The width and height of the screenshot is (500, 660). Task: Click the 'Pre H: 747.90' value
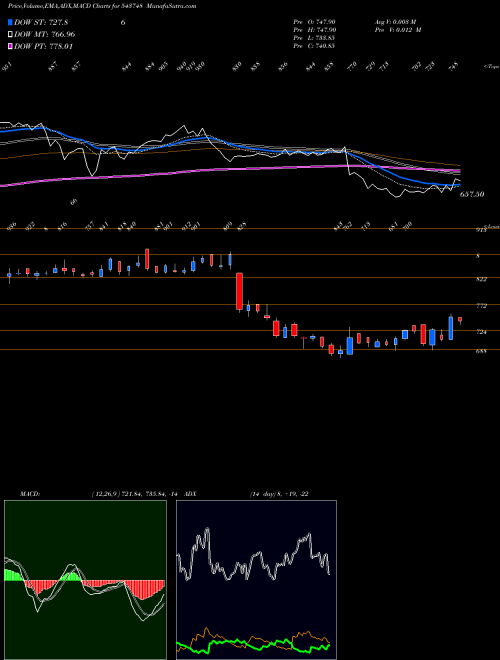pyautogui.click(x=314, y=30)
